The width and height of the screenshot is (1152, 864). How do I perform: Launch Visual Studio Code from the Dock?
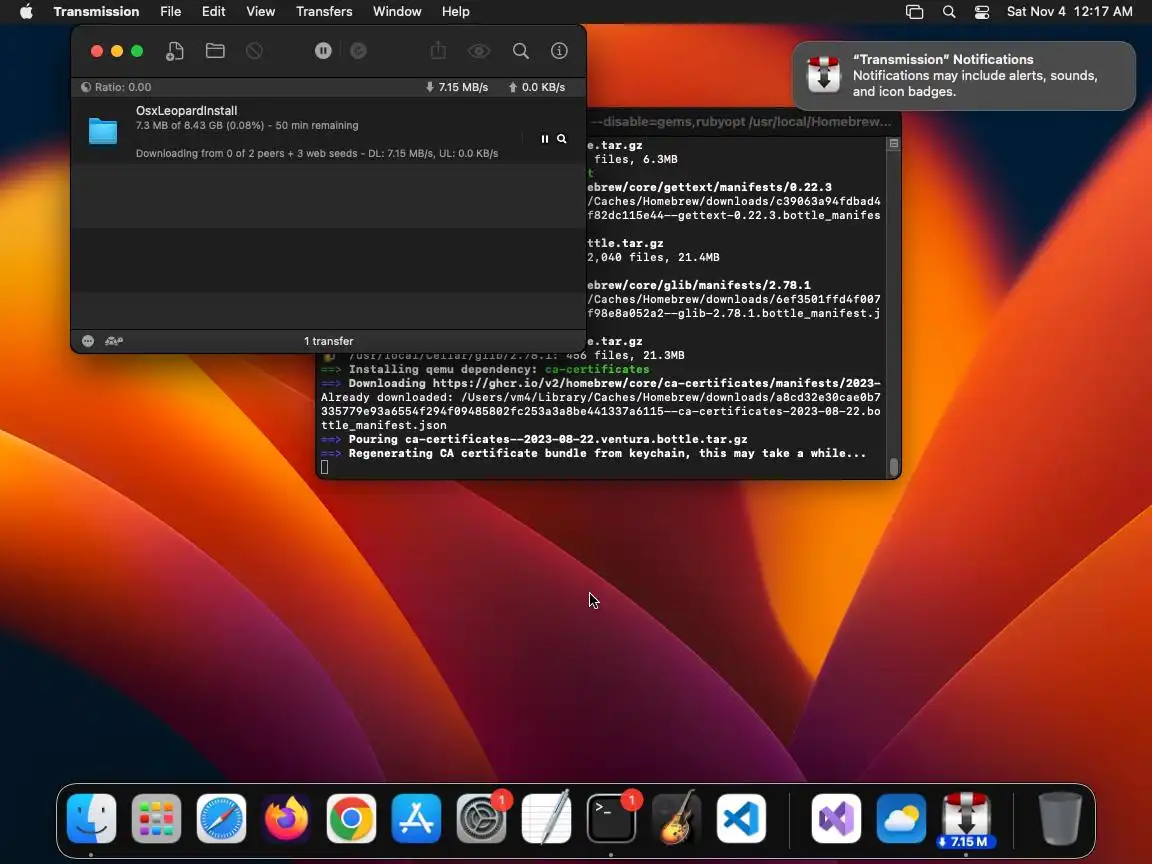741,818
